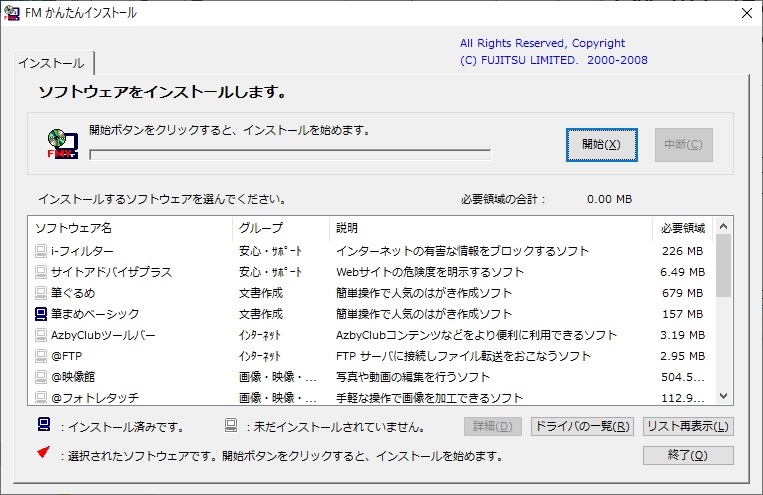Click the @映像館 computer icon

click(x=41, y=377)
